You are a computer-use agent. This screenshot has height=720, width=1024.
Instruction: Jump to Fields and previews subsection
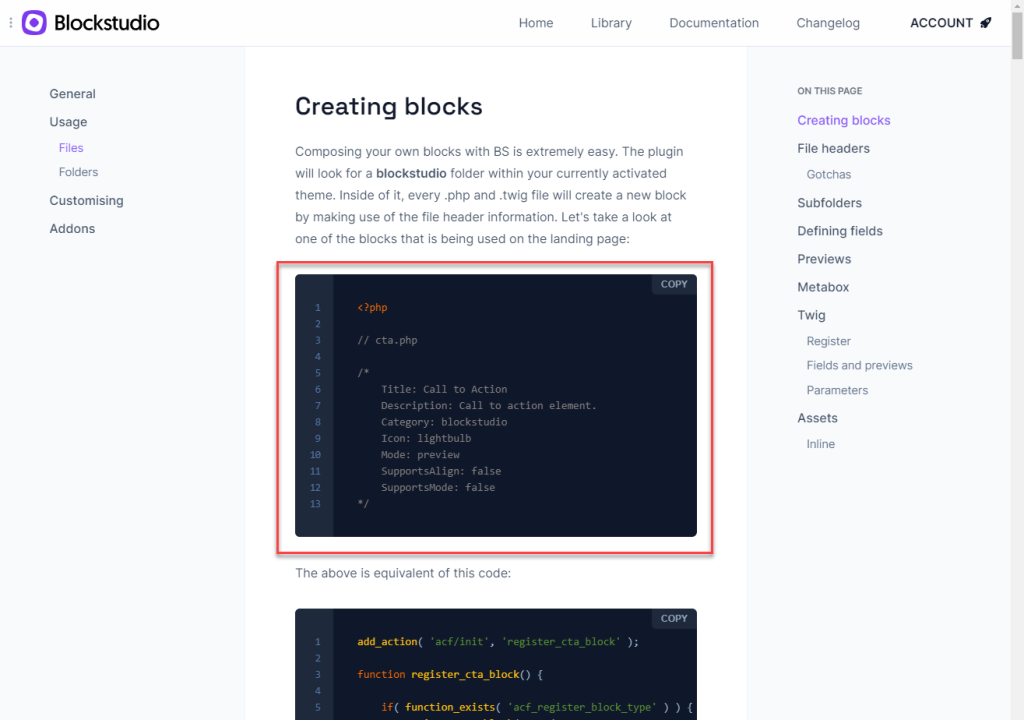[859, 365]
